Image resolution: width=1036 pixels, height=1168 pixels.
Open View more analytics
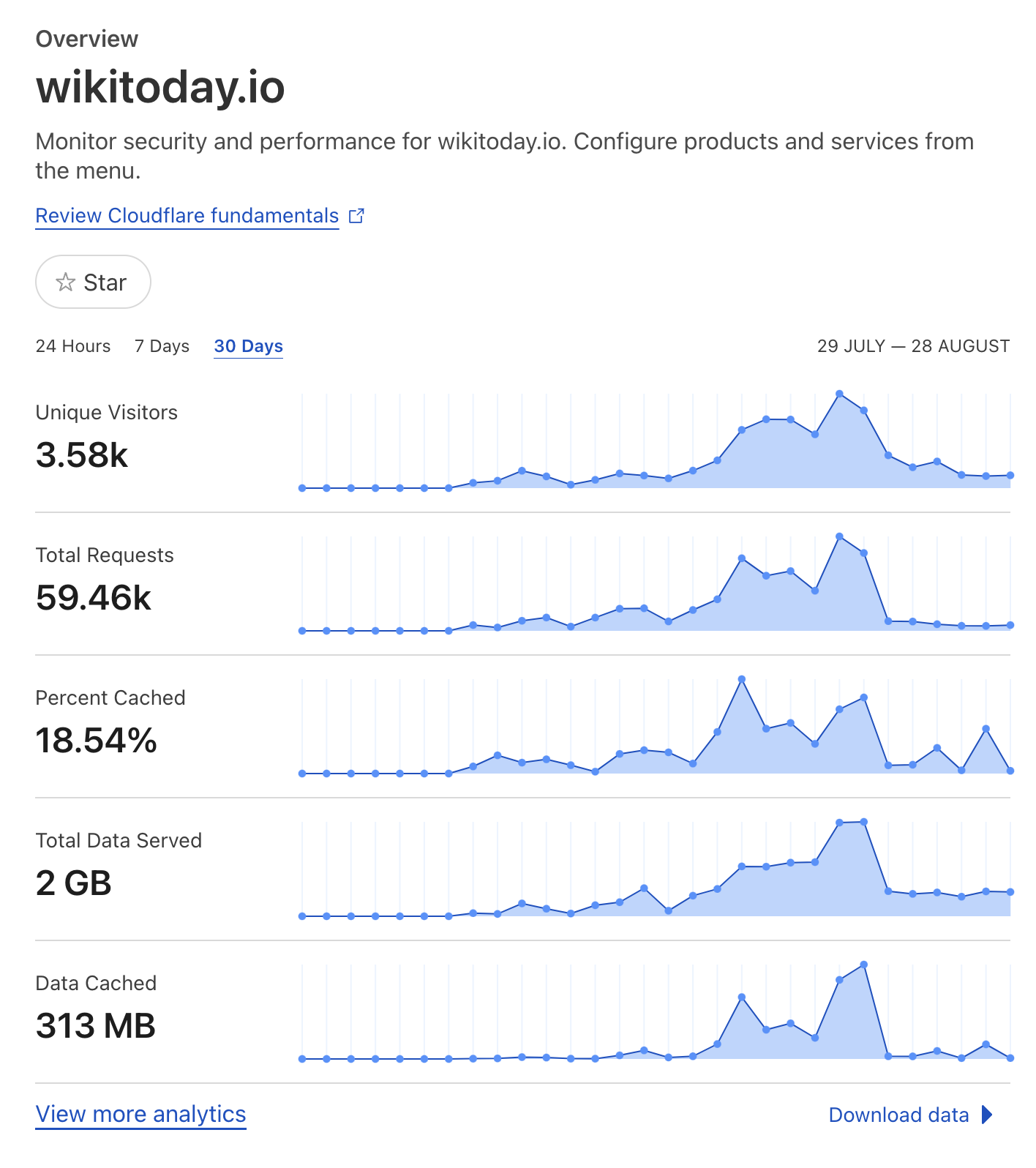[140, 1115]
